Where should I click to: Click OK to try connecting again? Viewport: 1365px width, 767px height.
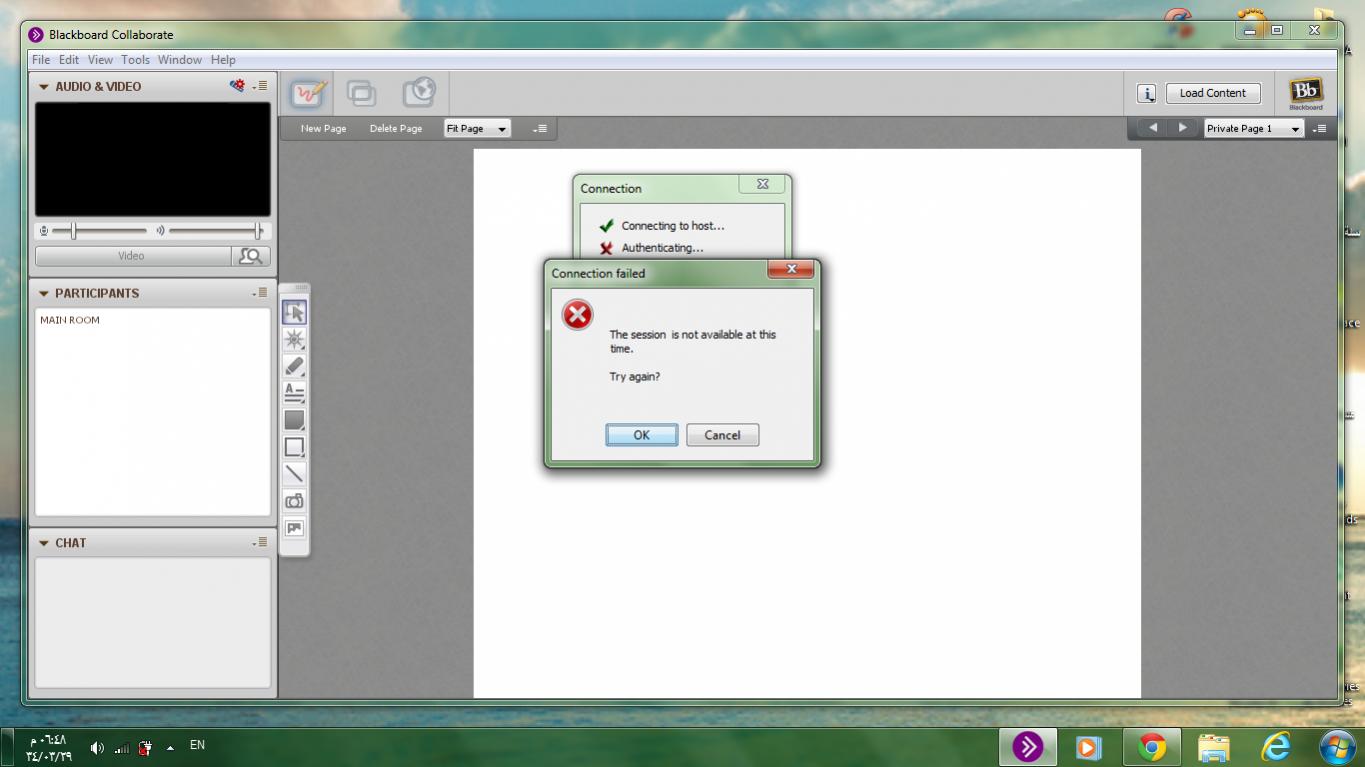642,435
